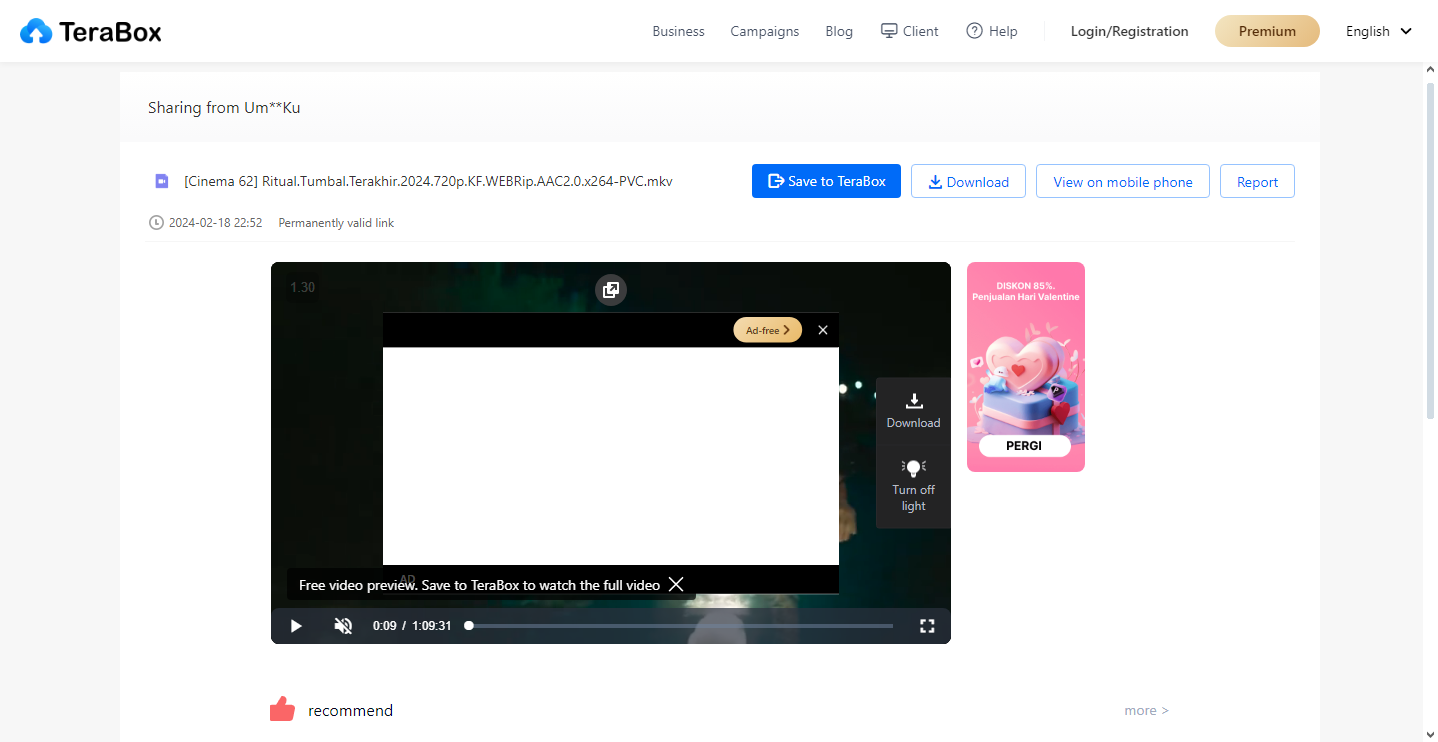Click the Ad-free badge button

[x=767, y=330]
